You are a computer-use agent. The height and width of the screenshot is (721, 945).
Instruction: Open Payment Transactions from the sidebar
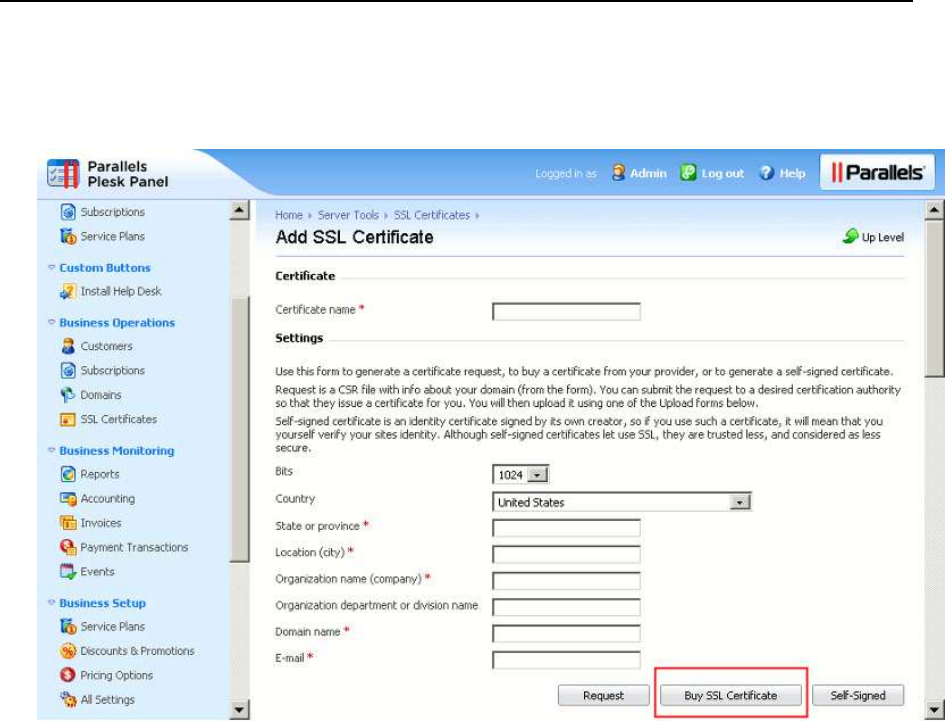[x=134, y=547]
